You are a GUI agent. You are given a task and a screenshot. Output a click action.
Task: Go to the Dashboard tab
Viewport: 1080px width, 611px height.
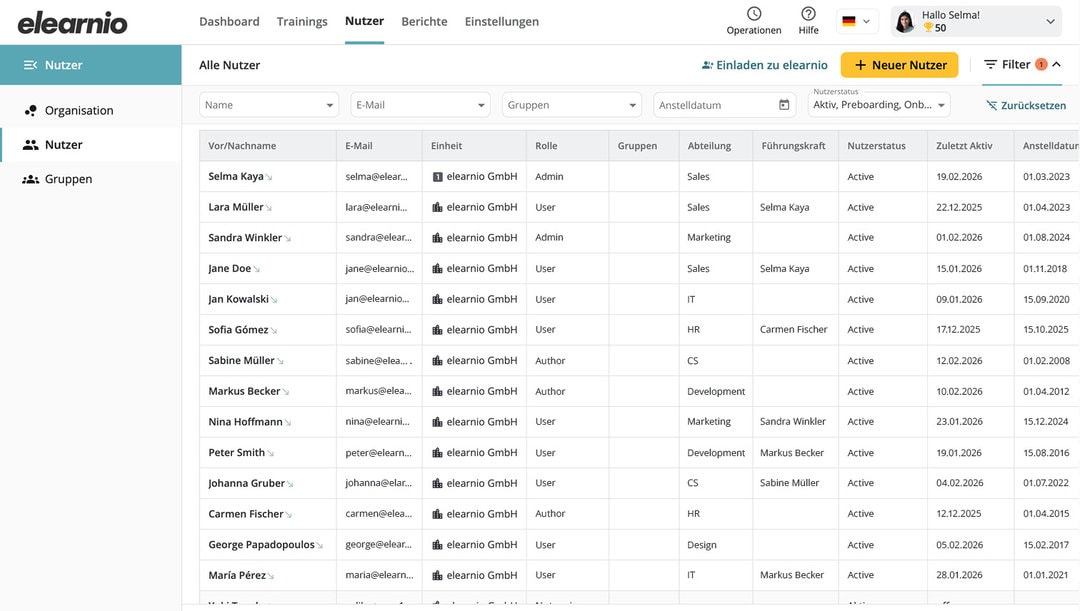(229, 21)
